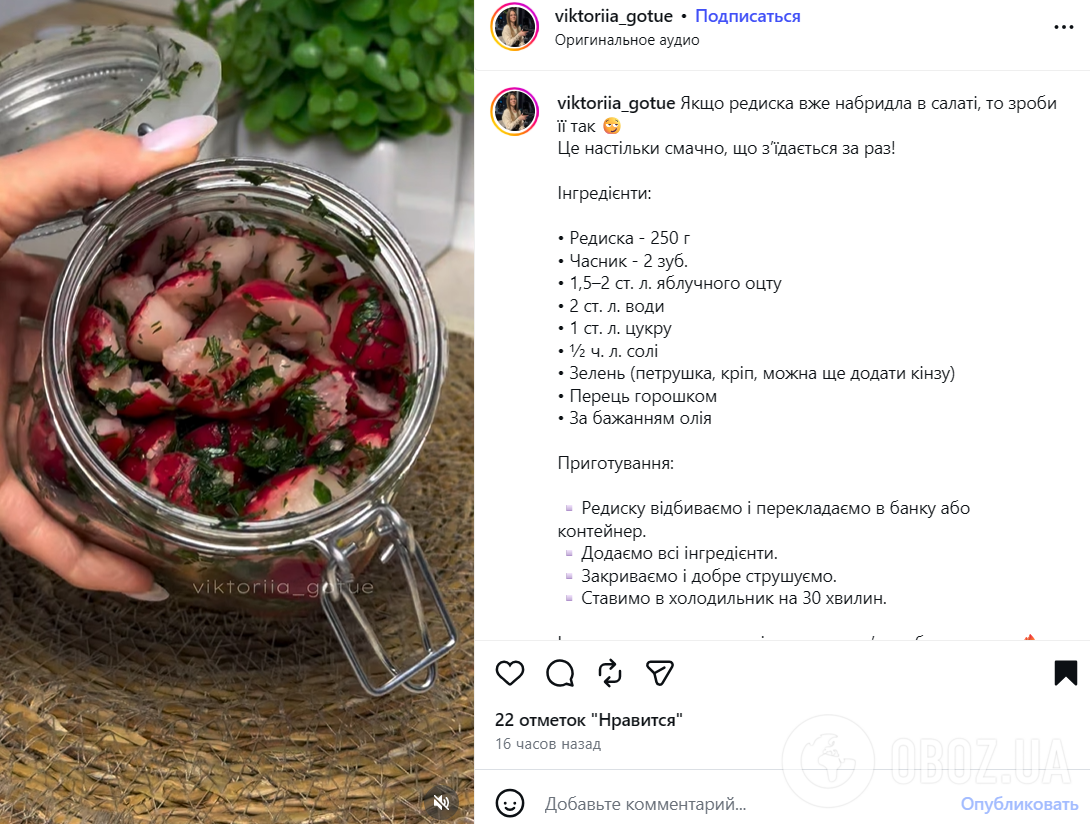Focus the Добавьте комментарий input field
The image size is (1090, 824).
(x=744, y=804)
